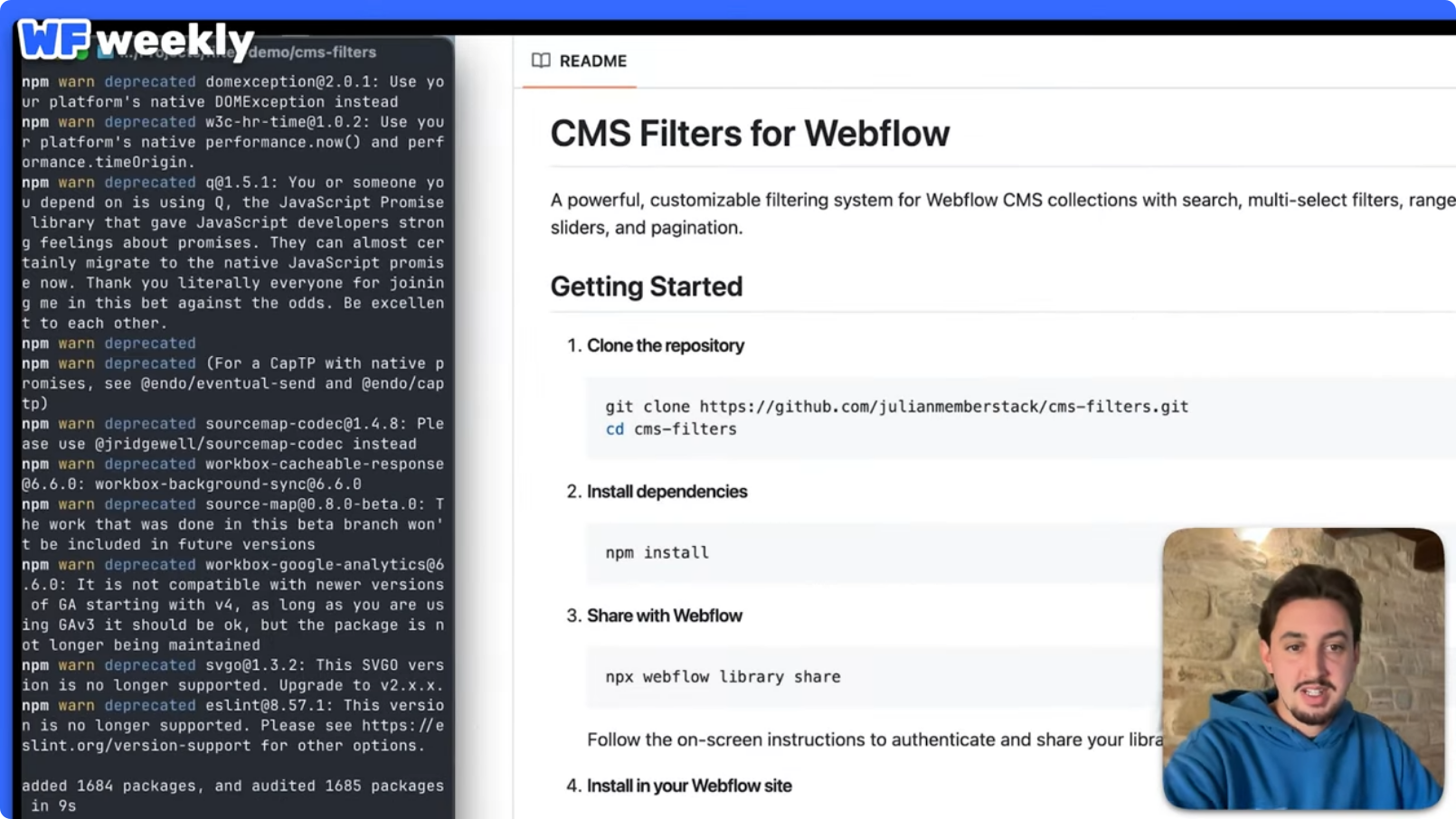Click the README description paragraph about filtering system
The image size is (1456, 819).
click(x=1003, y=213)
